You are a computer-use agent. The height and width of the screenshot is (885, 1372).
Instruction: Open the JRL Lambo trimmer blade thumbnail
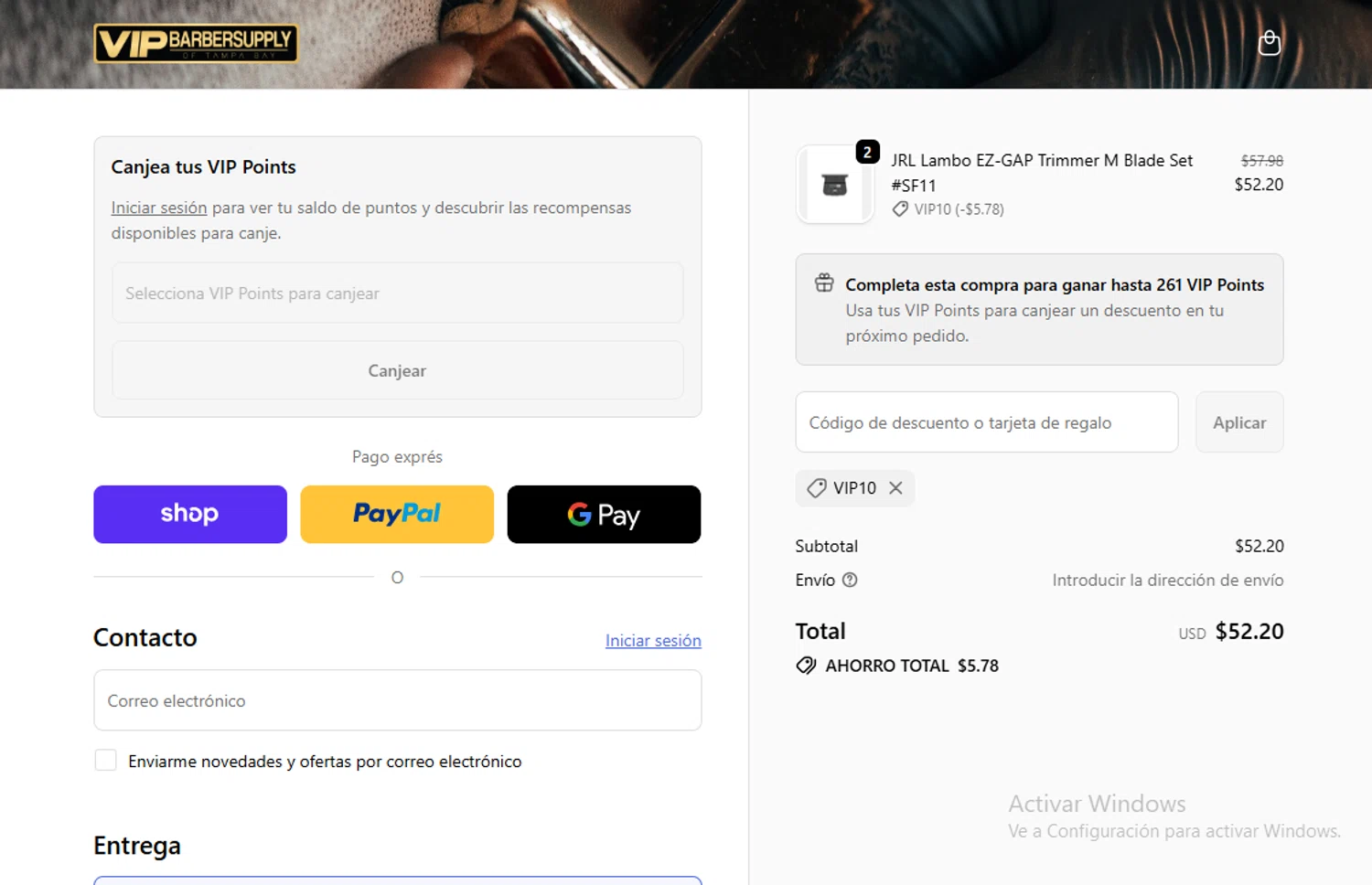coord(834,185)
